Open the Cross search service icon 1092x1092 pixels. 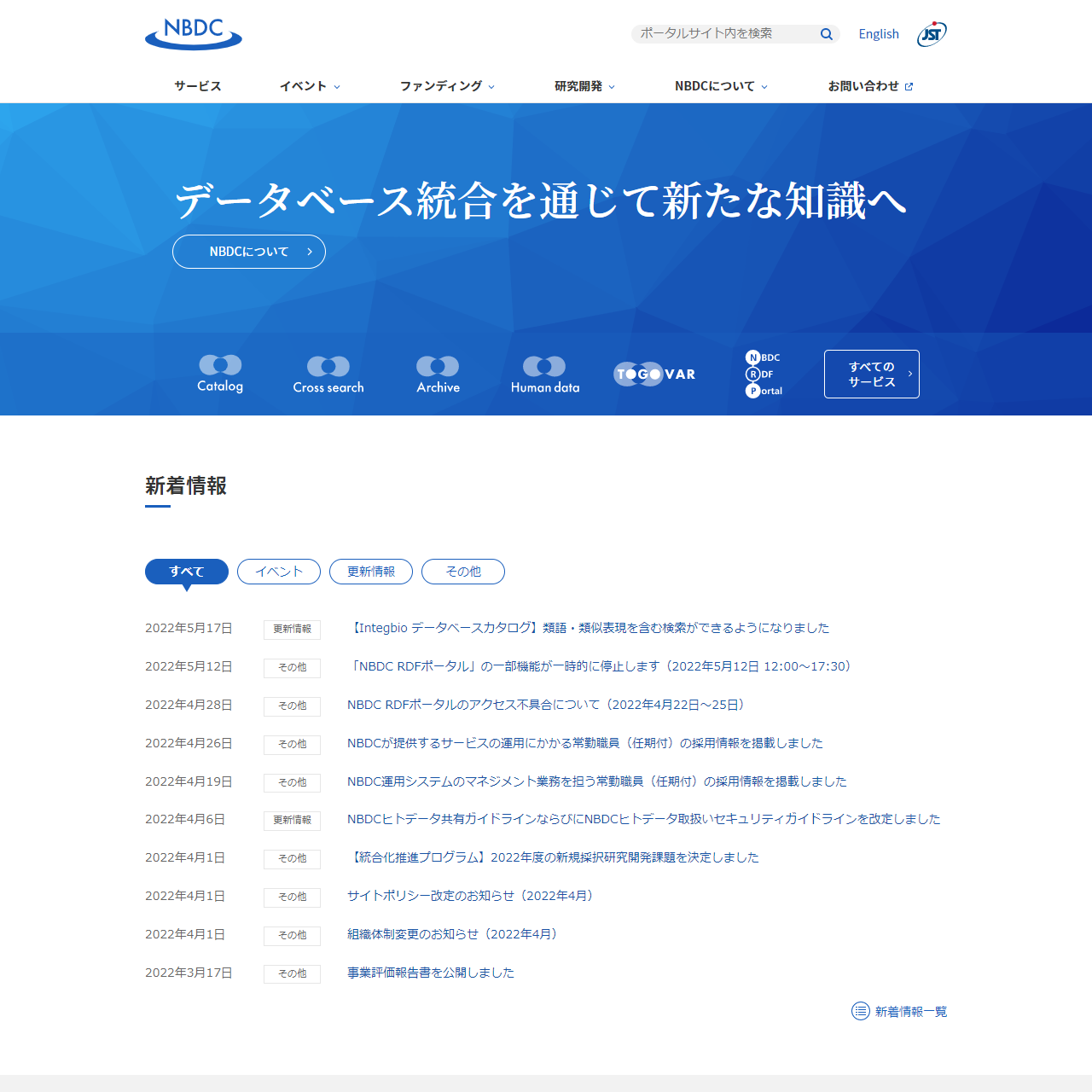click(x=328, y=375)
